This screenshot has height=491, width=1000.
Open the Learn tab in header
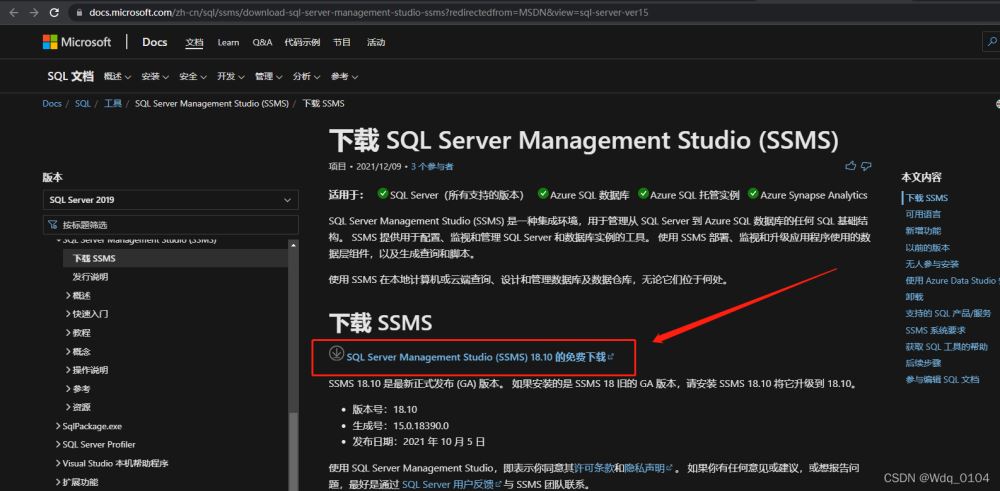(228, 42)
